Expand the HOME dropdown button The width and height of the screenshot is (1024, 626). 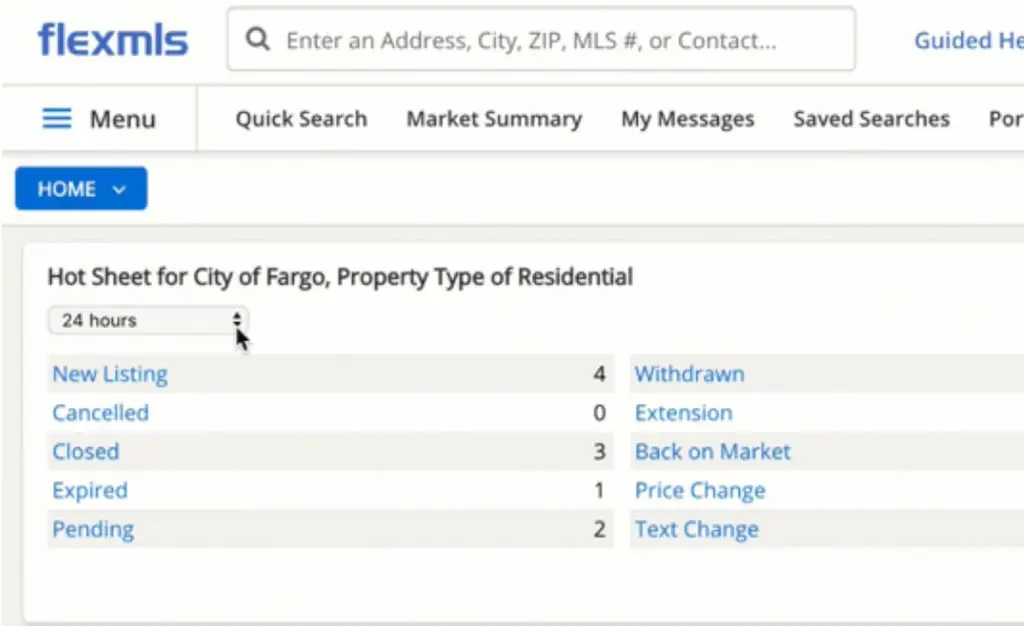[81, 189]
